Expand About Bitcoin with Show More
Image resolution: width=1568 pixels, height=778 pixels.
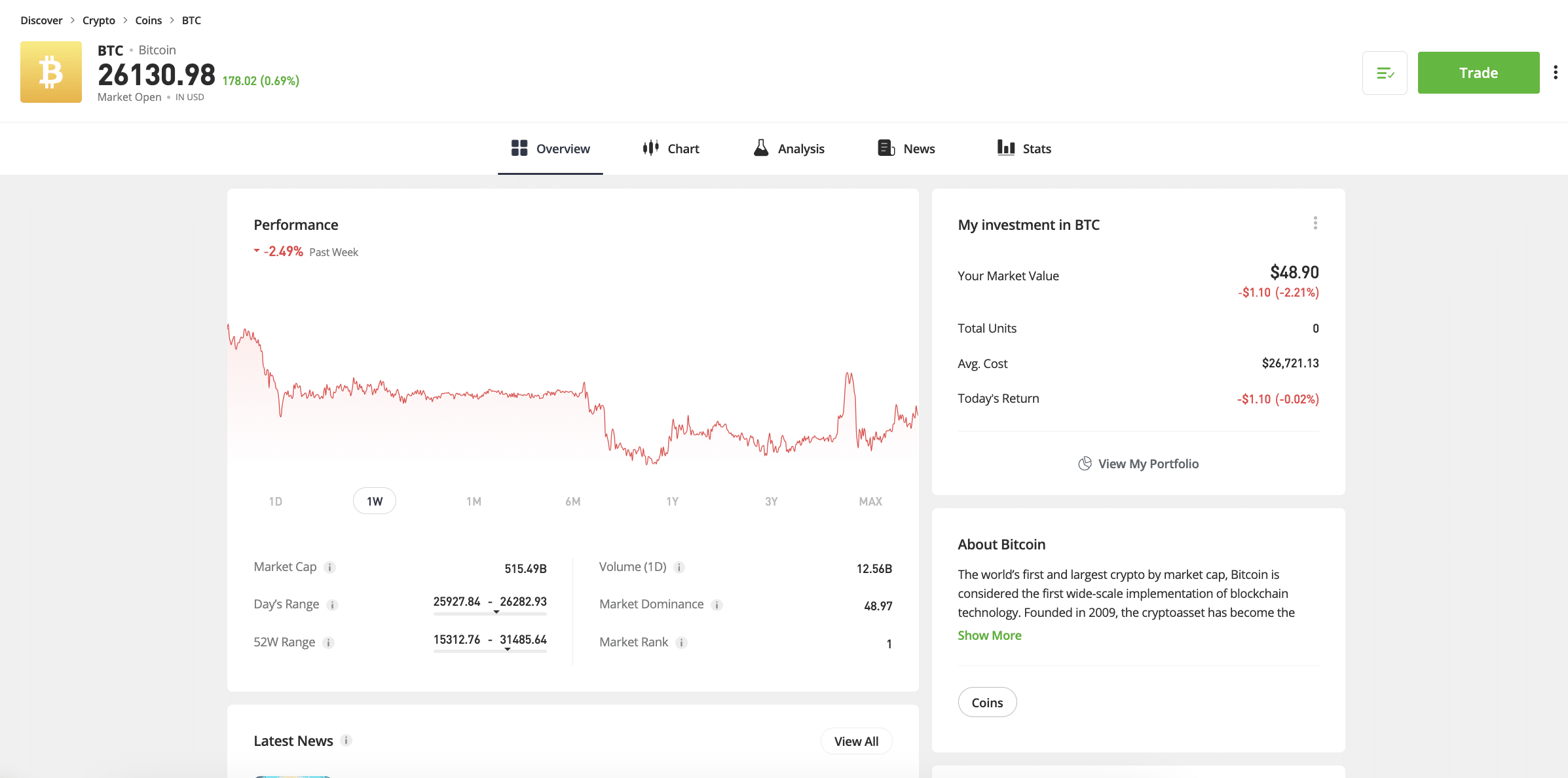(990, 635)
